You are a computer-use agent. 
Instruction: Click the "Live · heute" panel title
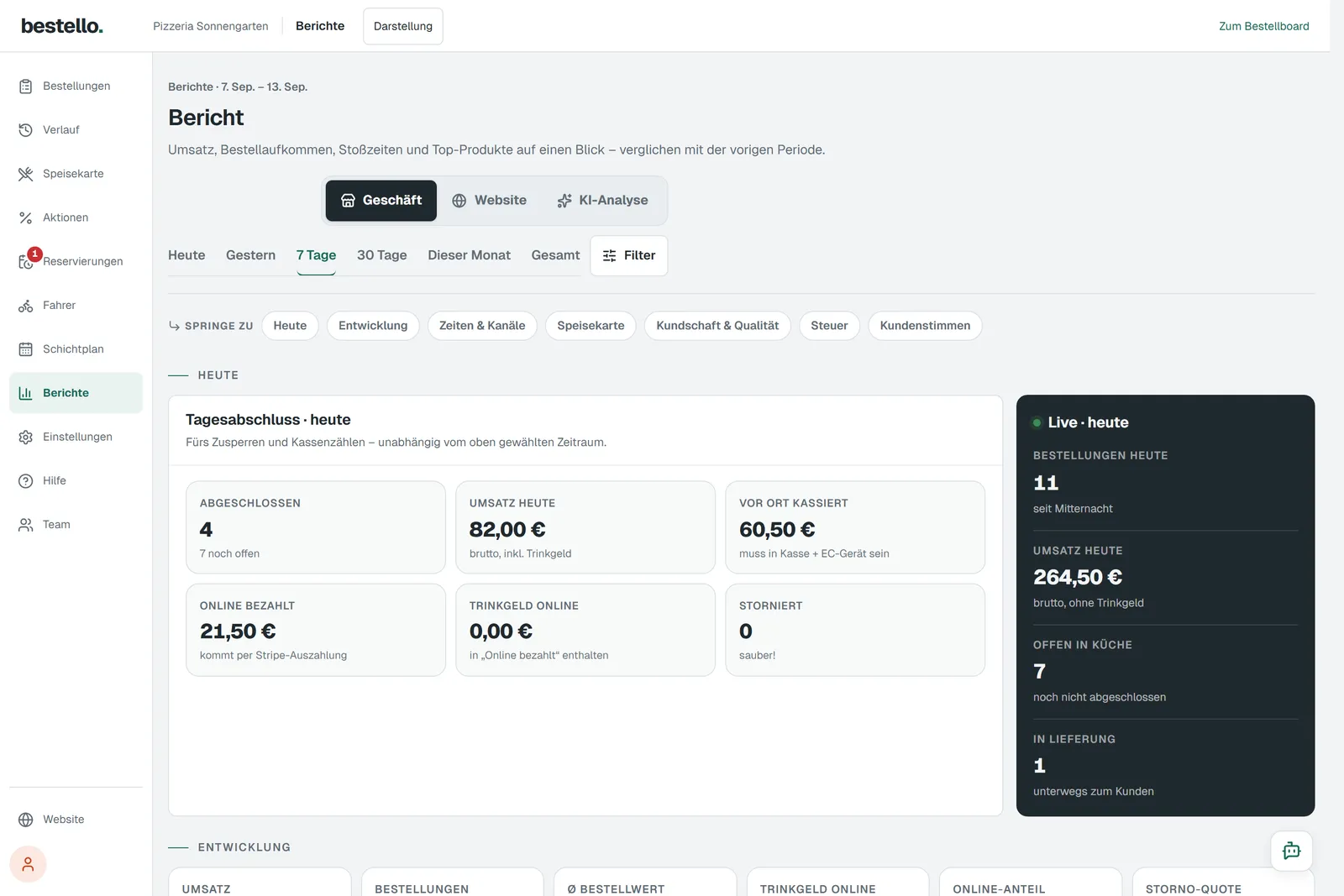[1089, 423]
